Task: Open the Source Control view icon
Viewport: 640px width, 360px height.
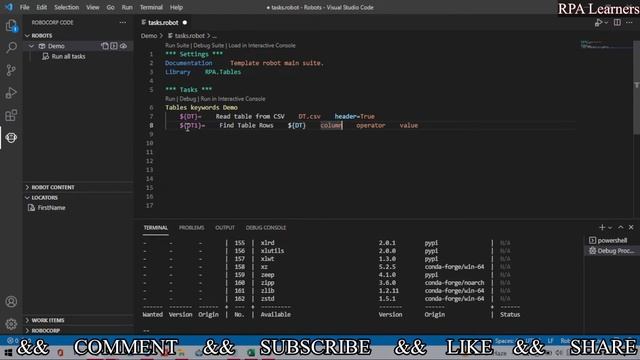Action: 11,70
